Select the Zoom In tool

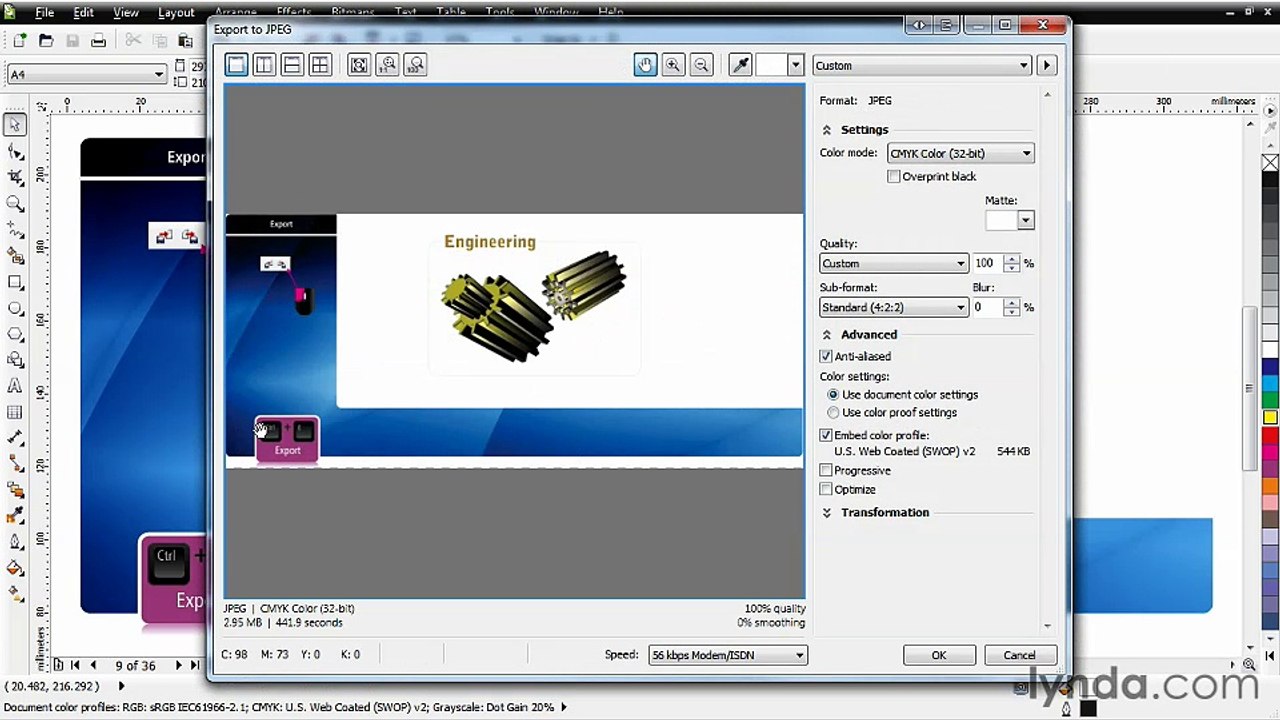(x=673, y=65)
